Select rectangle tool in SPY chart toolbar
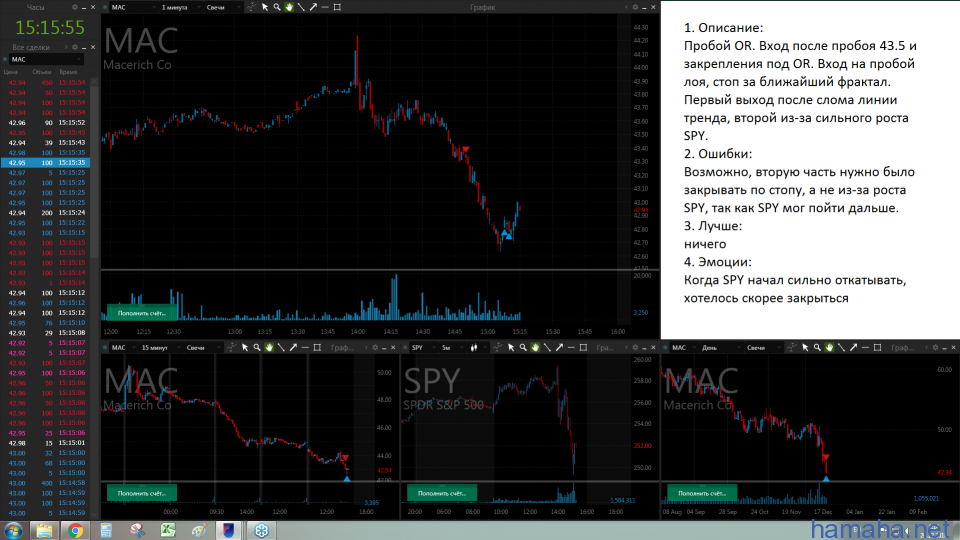 click(x=583, y=348)
